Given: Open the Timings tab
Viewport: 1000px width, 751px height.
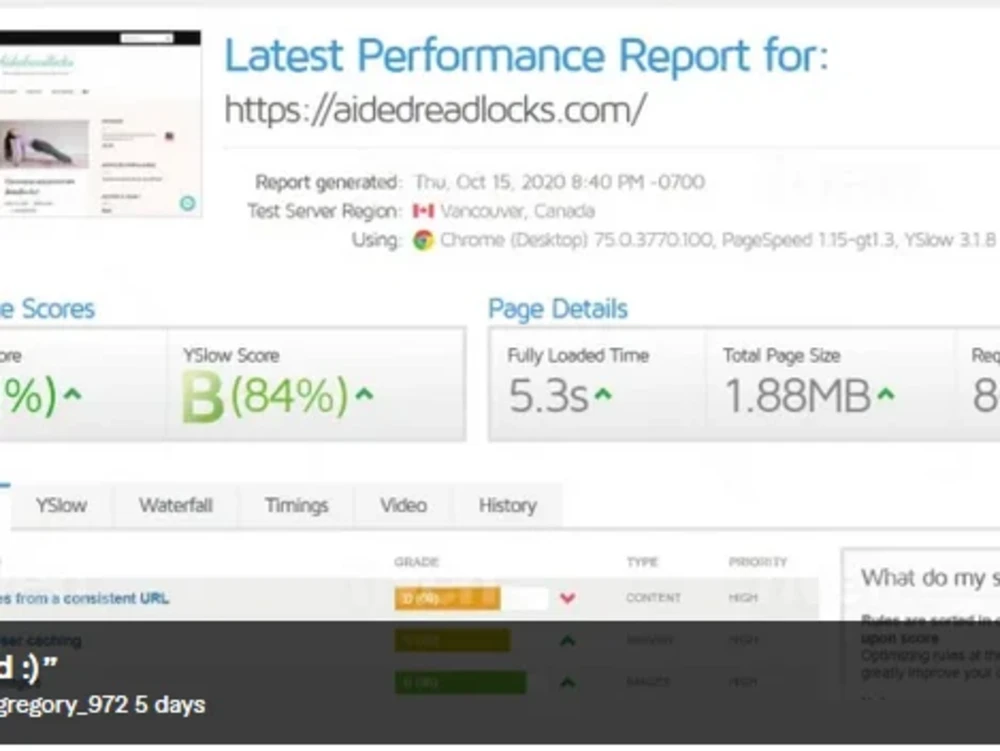Looking at the screenshot, I should 296,506.
